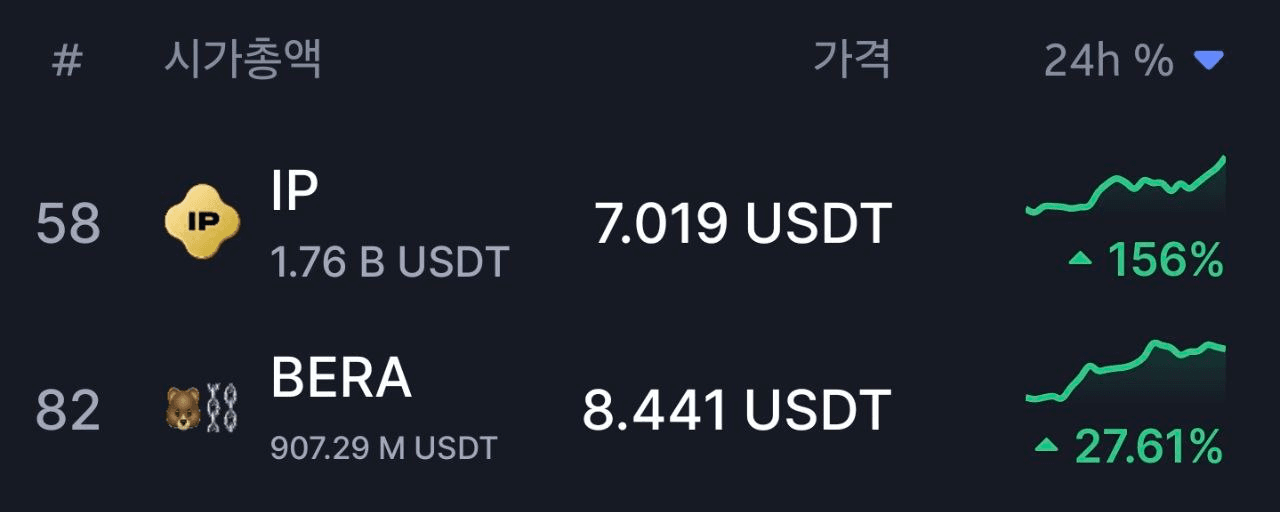Sort by the 가격 column header

(x=851, y=60)
